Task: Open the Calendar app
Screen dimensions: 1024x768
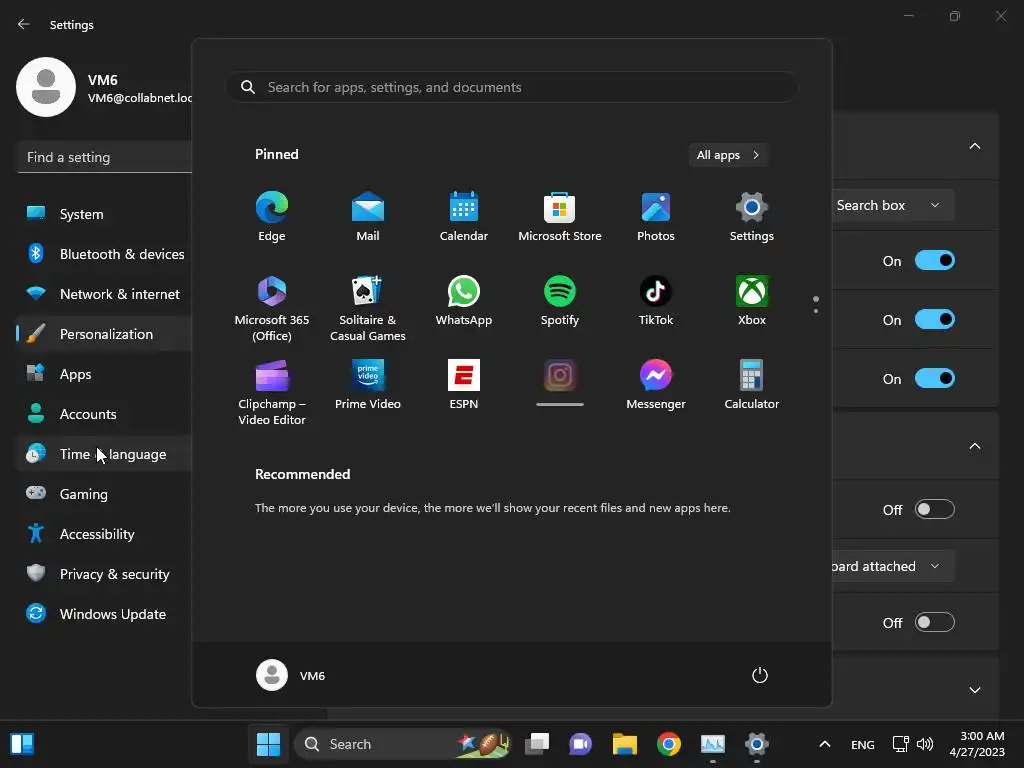Action: point(464,217)
